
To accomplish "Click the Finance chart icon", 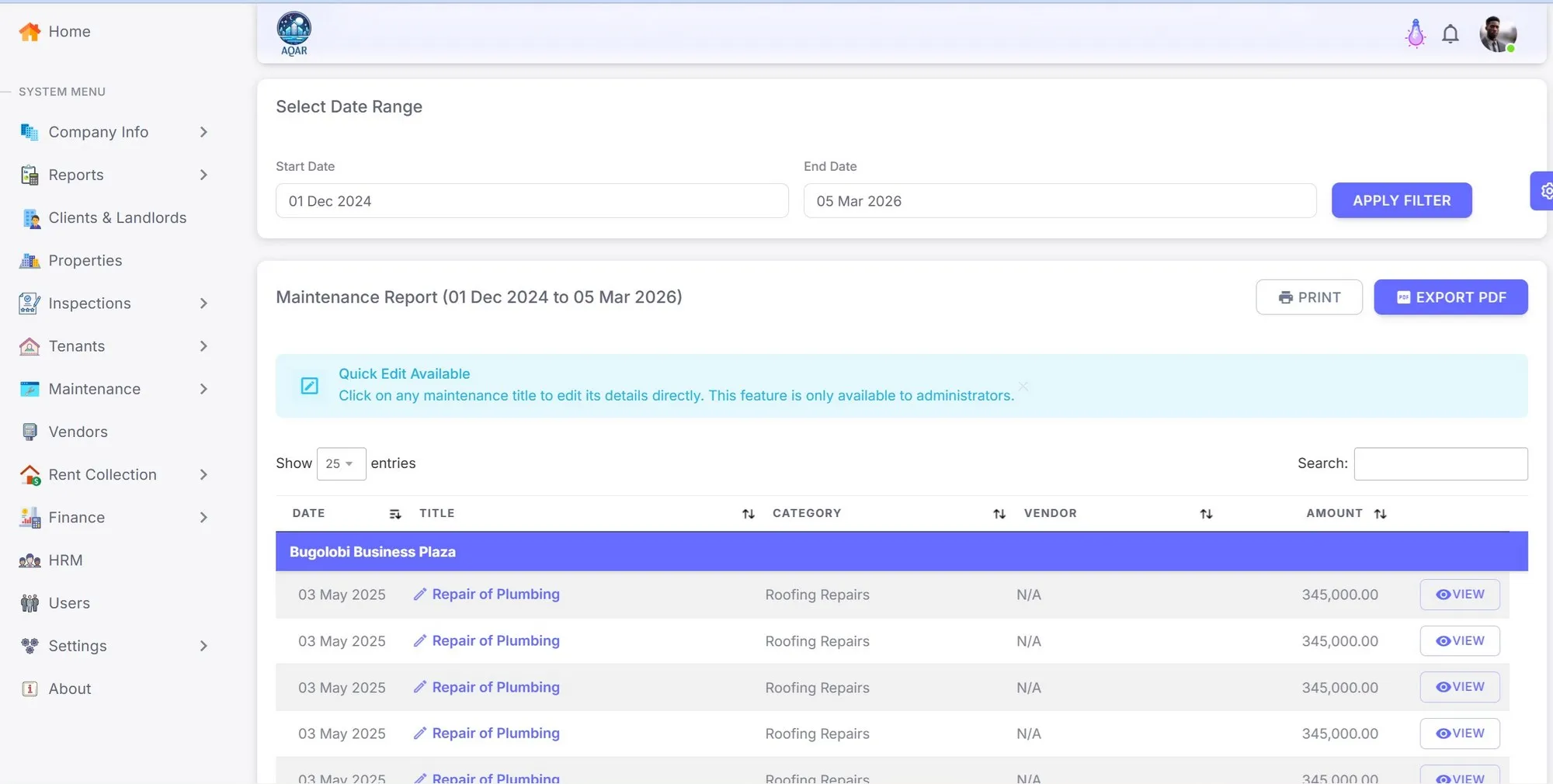I will pyautogui.click(x=30, y=518).
